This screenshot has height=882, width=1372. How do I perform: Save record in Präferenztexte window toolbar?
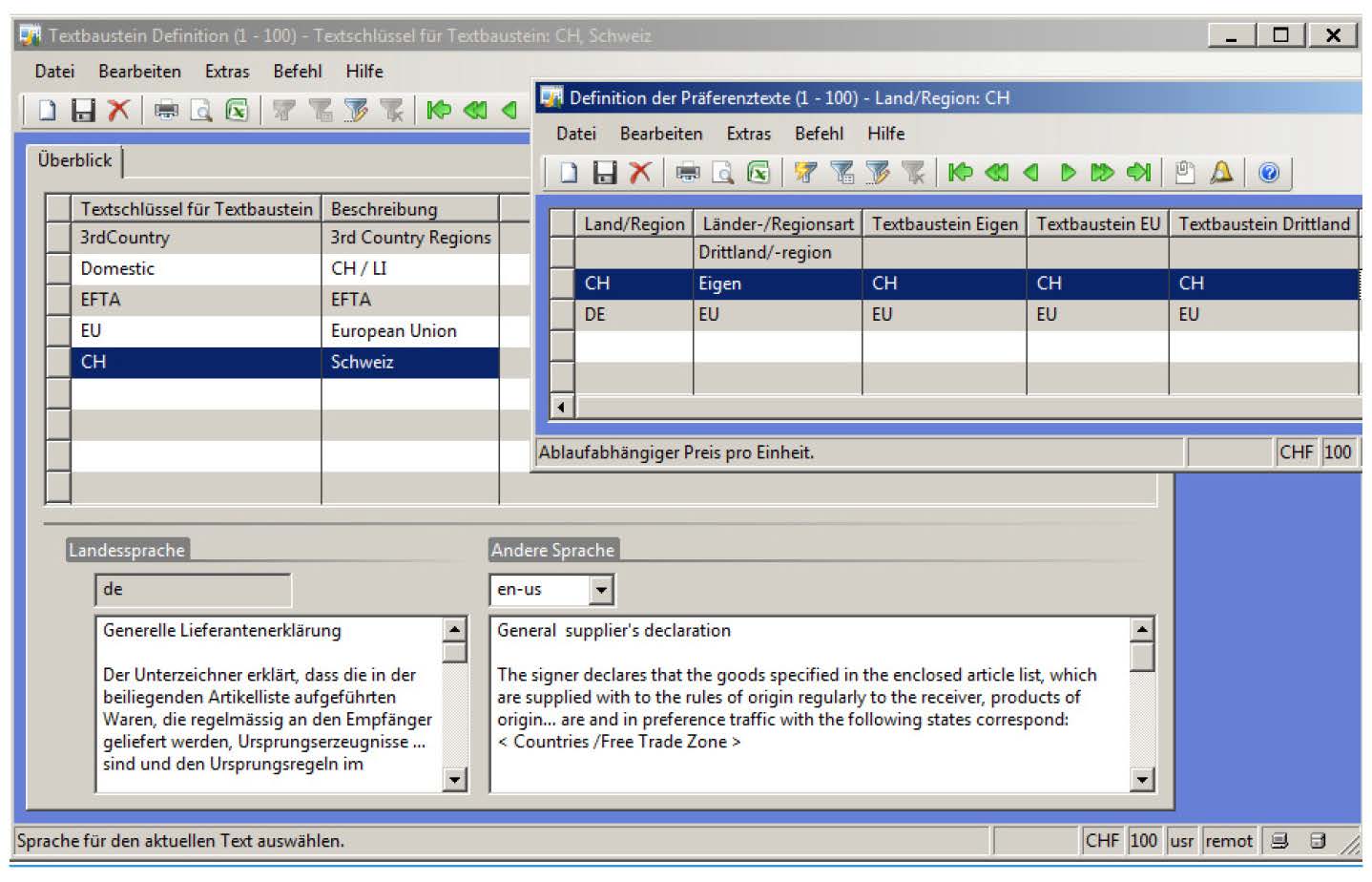tap(605, 172)
